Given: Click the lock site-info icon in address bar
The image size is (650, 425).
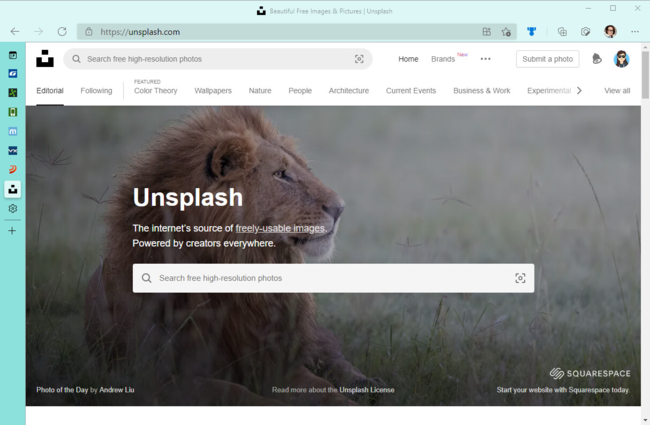Looking at the screenshot, I should click(x=88, y=32).
